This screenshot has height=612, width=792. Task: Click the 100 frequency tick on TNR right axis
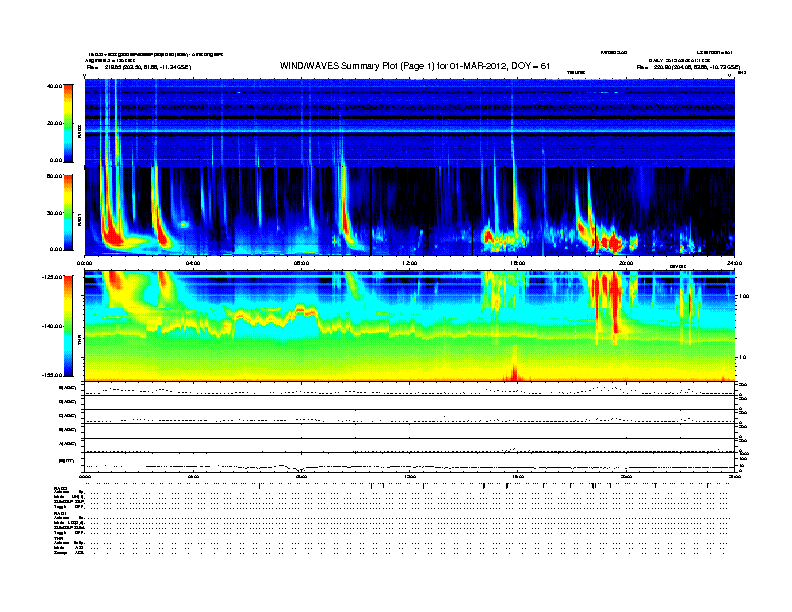tap(744, 296)
